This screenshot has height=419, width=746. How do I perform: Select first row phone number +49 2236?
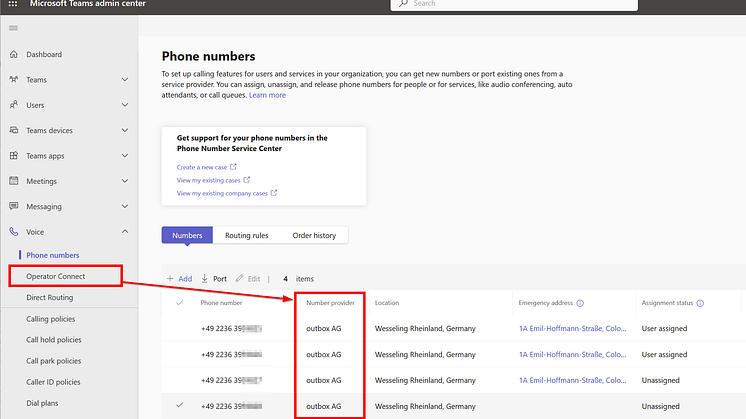(x=231, y=328)
